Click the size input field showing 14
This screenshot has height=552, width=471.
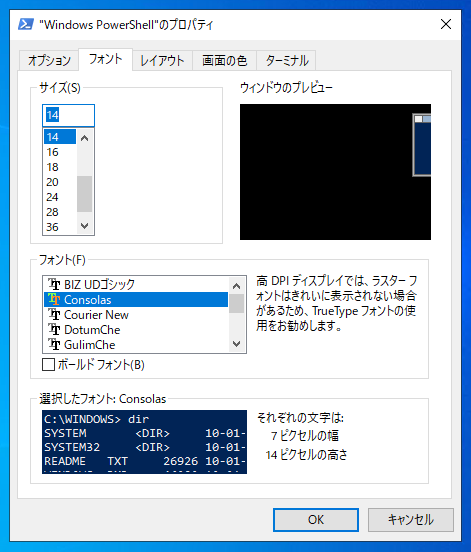[68, 115]
